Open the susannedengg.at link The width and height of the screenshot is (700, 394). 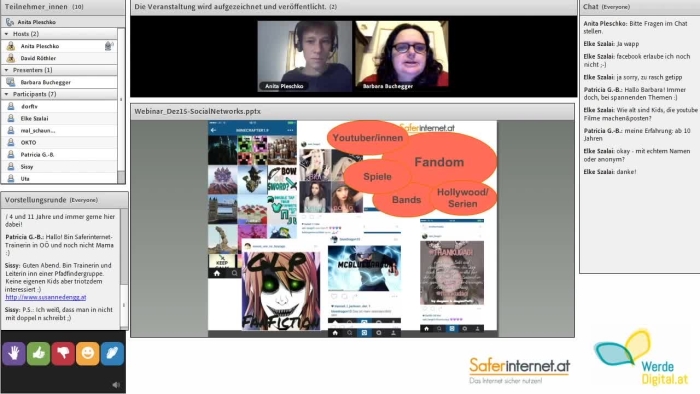tap(46, 297)
